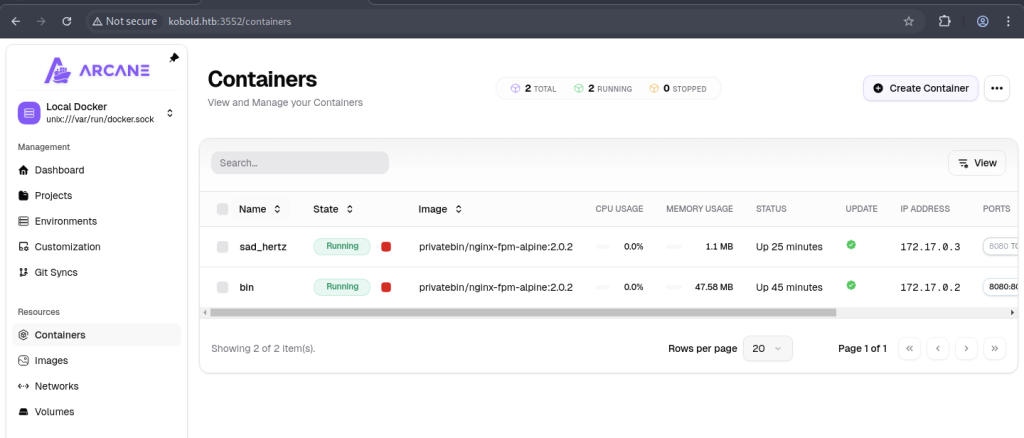Go to the first page of results
The height and width of the screenshot is (438, 1024).
(909, 349)
